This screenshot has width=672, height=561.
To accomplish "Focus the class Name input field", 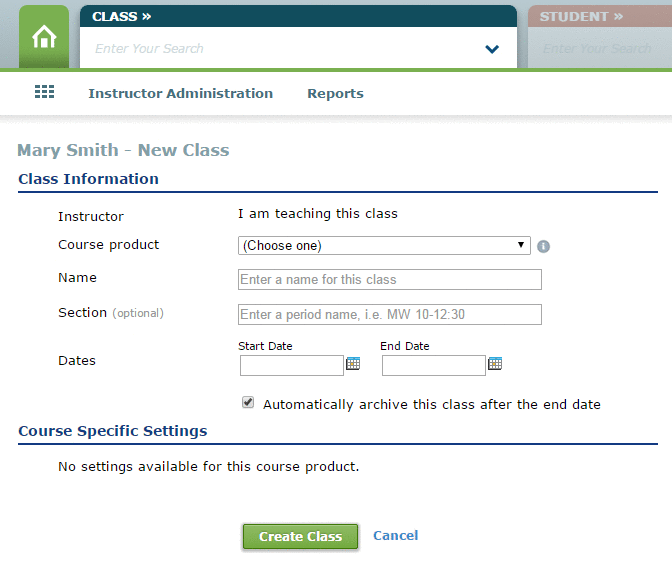I will (390, 279).
